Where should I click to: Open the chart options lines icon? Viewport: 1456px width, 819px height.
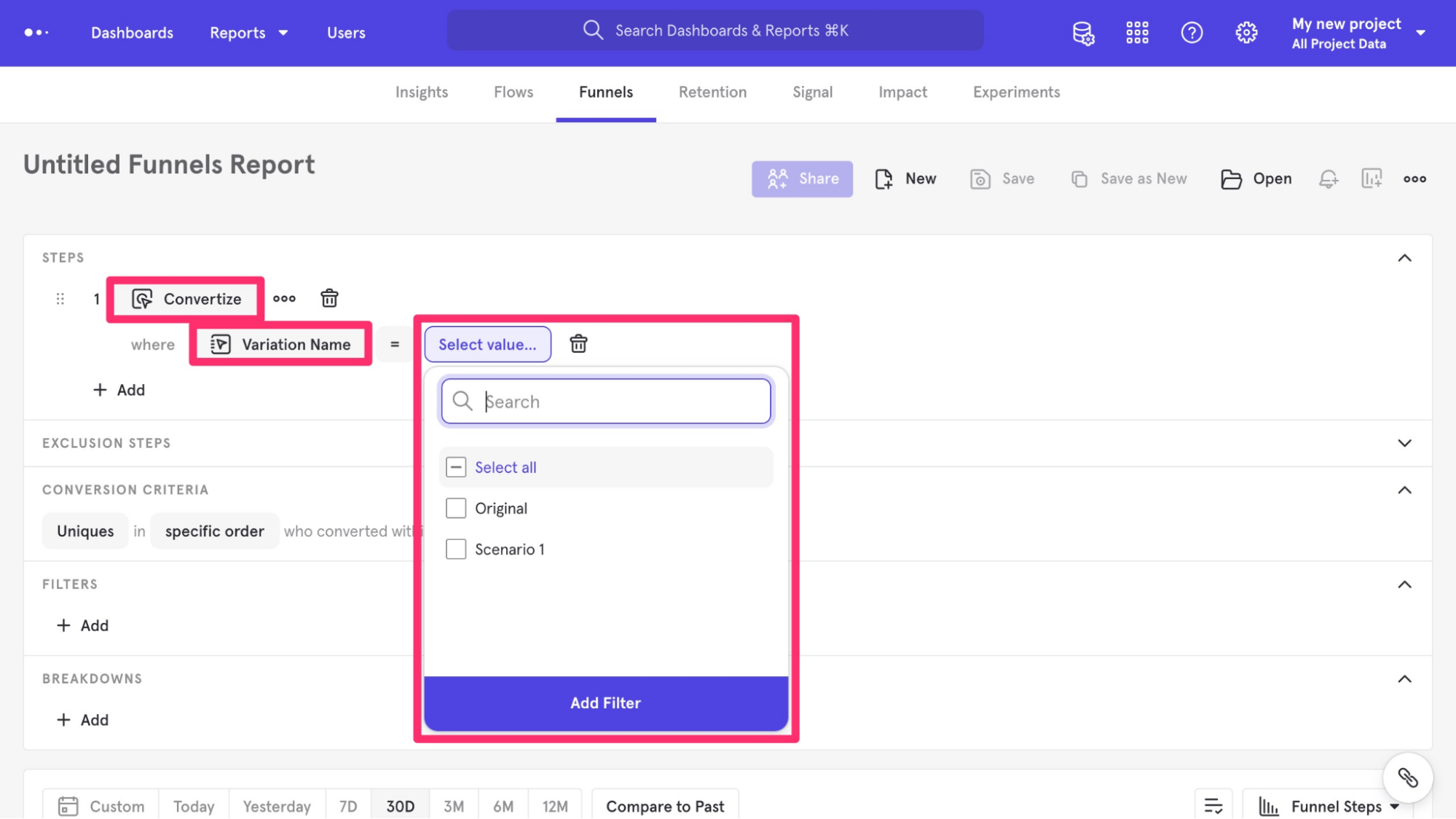(1213, 806)
